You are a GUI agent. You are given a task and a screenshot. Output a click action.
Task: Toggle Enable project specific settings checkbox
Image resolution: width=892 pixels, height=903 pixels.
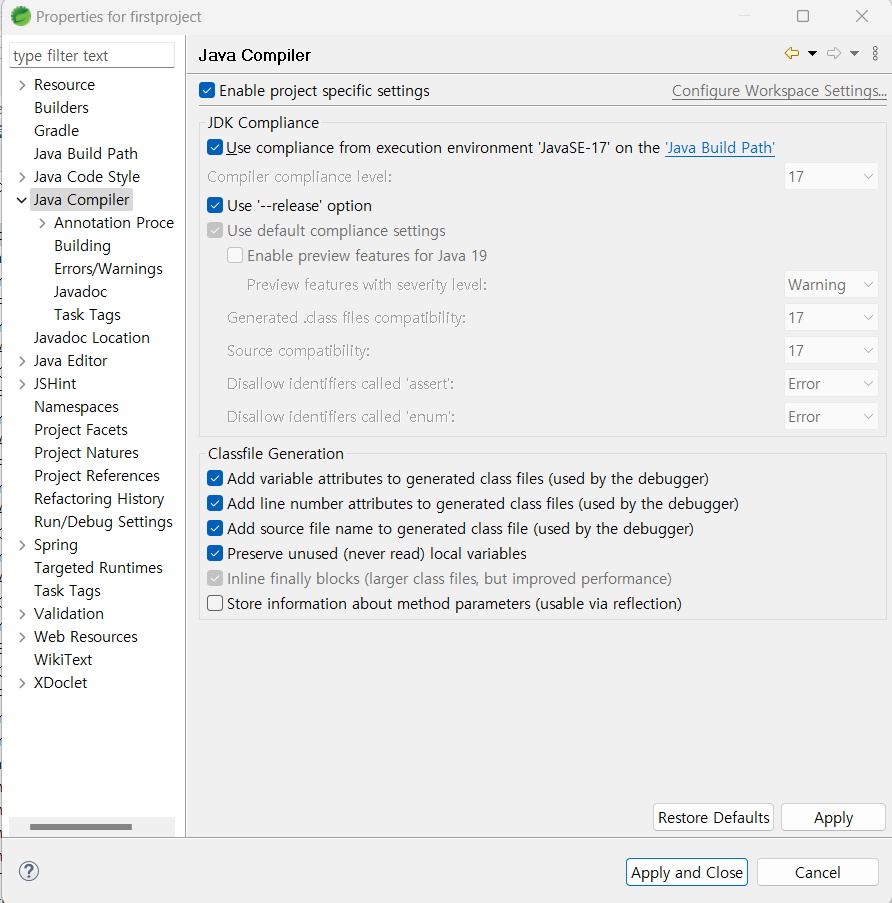(x=207, y=90)
